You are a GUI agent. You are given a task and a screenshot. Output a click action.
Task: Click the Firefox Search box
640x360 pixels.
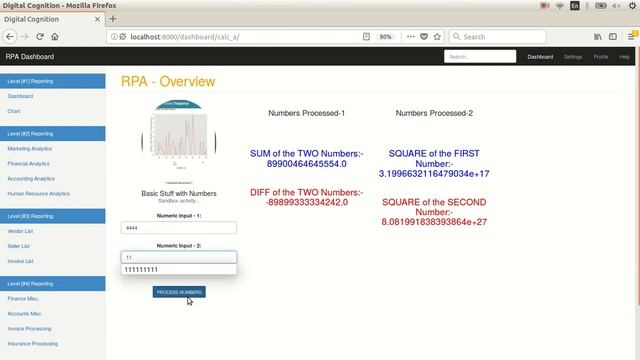tap(497, 37)
